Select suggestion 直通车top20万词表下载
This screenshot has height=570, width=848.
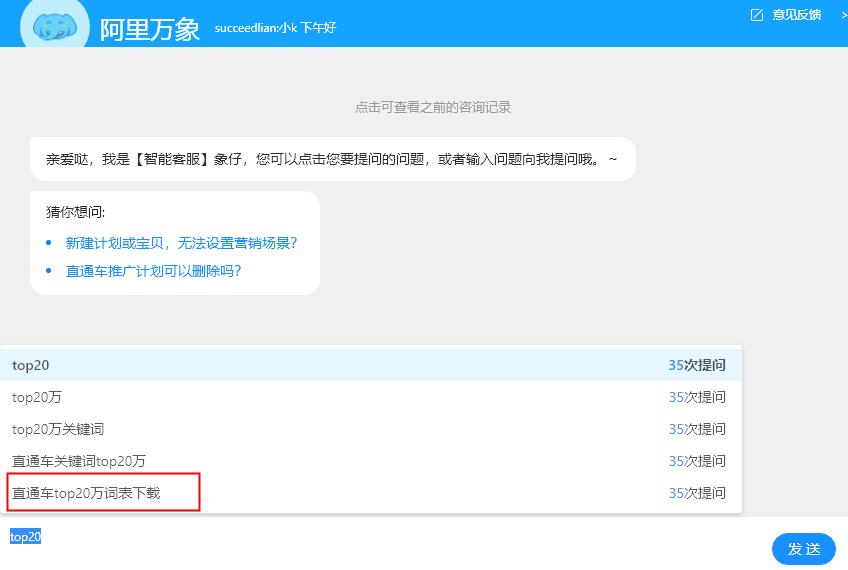[x=370, y=493]
